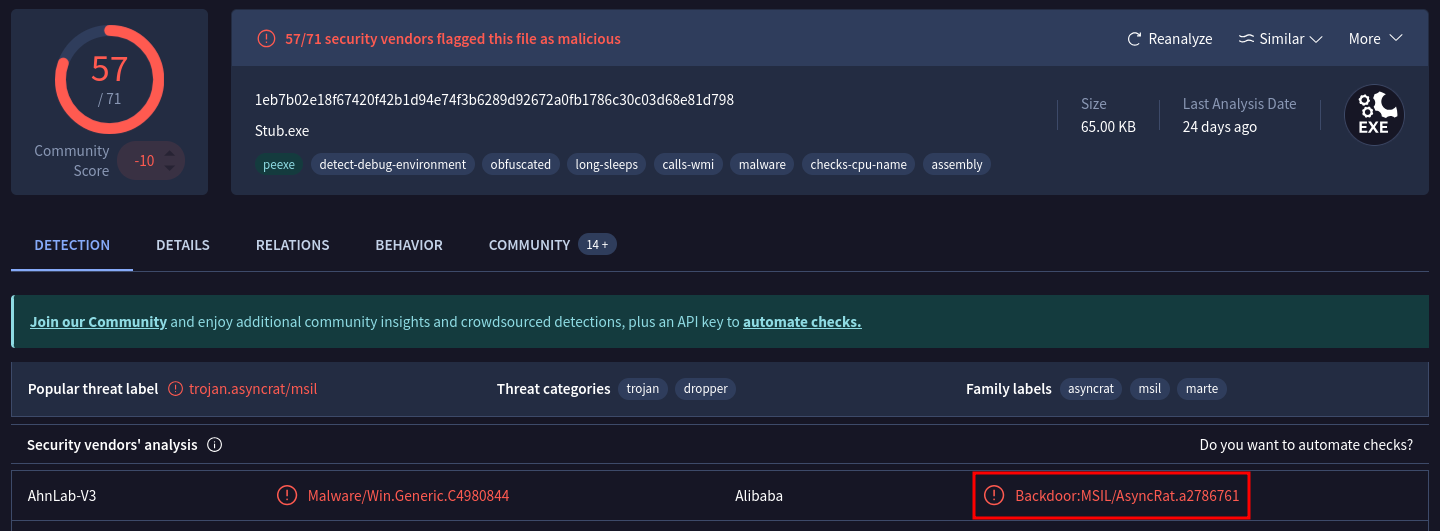Viewport: 1440px width, 531px height.
Task: Expand the Similar dropdown chevron
Action: [1316, 39]
